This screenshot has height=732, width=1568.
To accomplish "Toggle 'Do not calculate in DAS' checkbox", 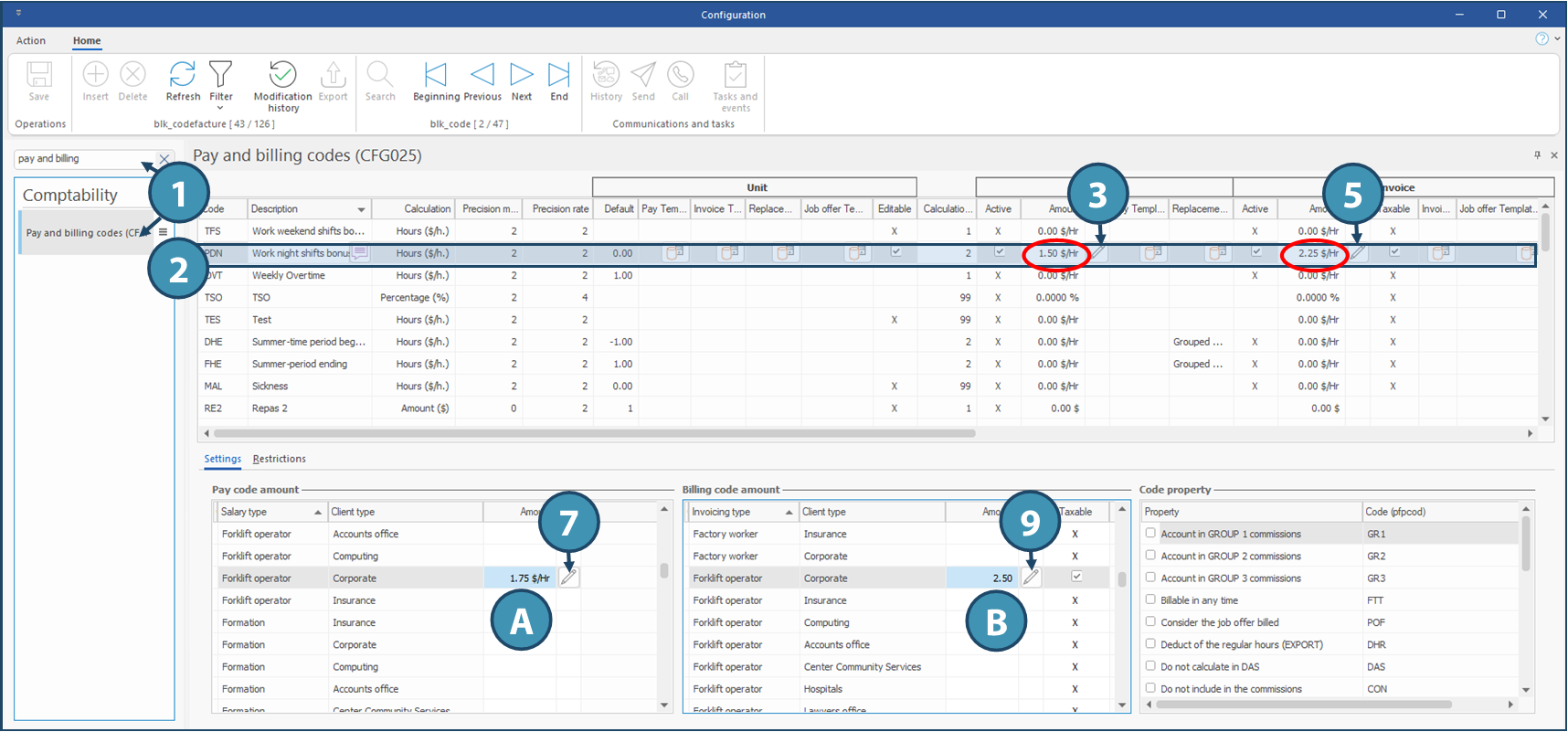I will pyautogui.click(x=1150, y=666).
